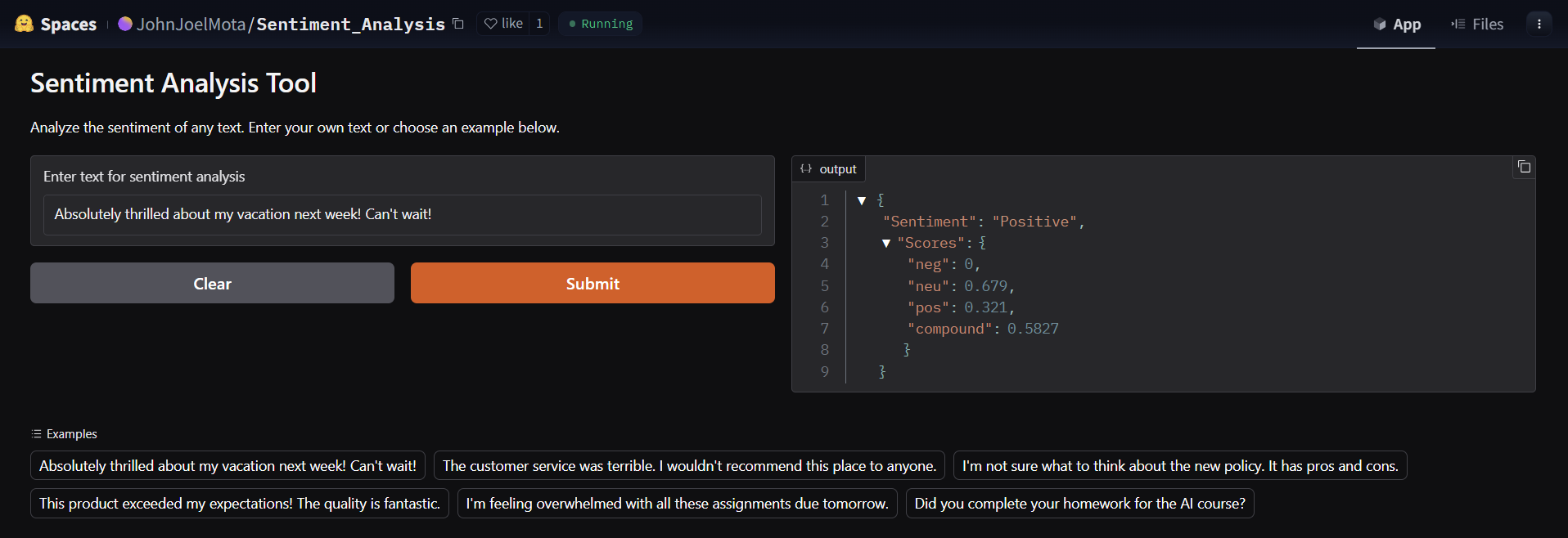
Task: Collapse the root JSON object arrow
Action: click(862, 200)
